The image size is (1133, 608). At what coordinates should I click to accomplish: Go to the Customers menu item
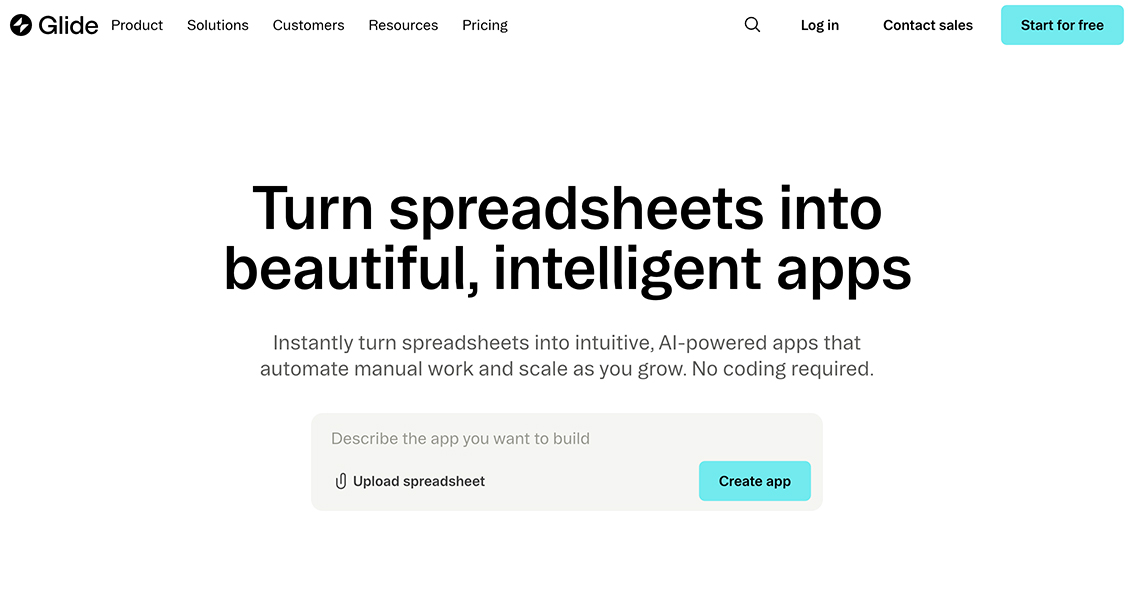click(x=308, y=25)
